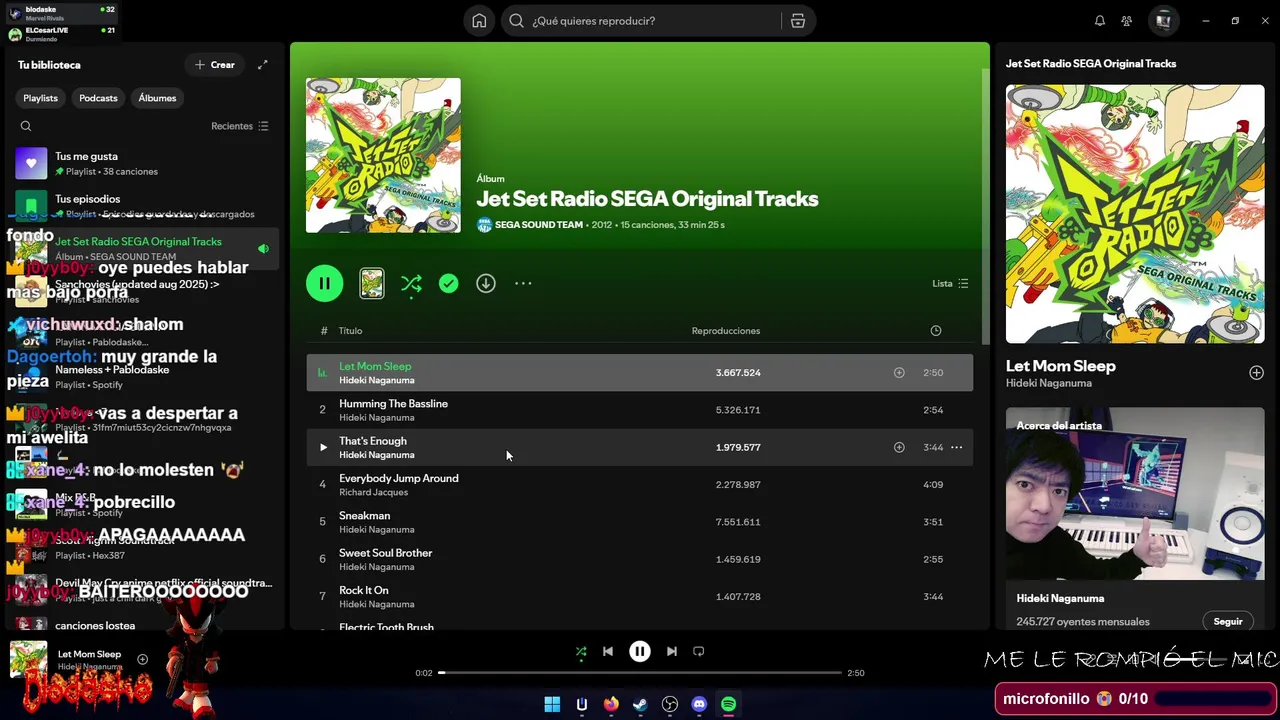Screen dimensions: 1280x720
Task: Open friends activity icon
Action: point(1127,21)
